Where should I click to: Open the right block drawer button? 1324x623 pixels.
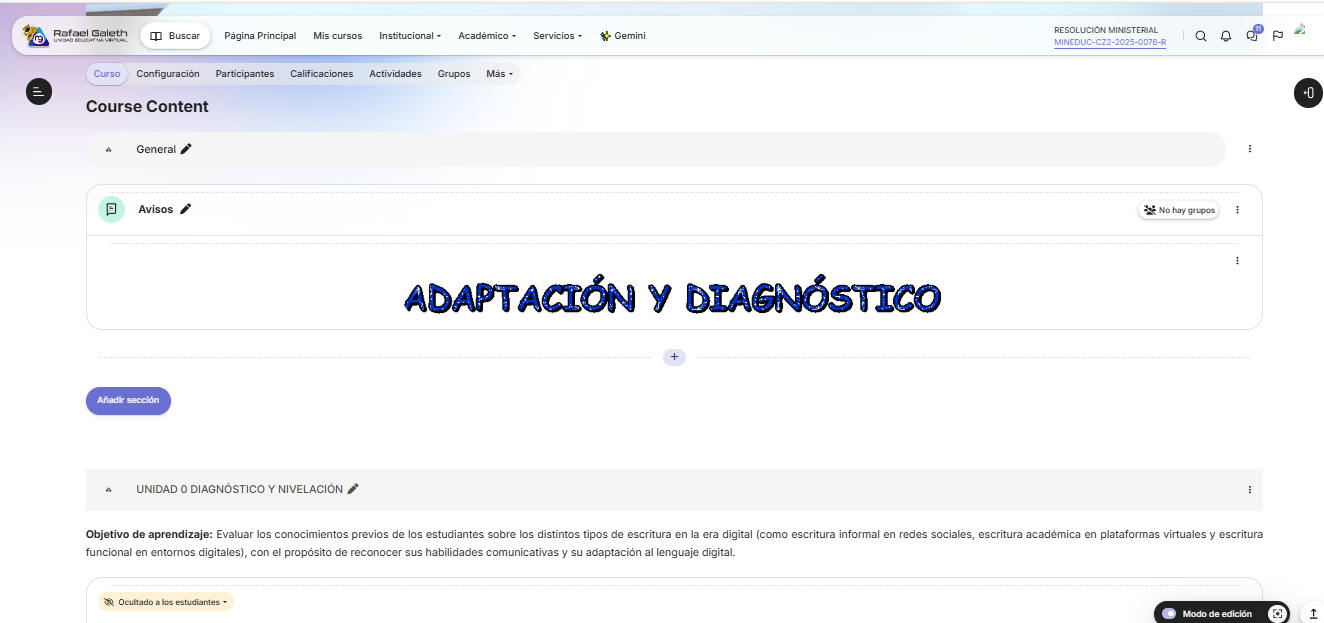pos(1308,93)
